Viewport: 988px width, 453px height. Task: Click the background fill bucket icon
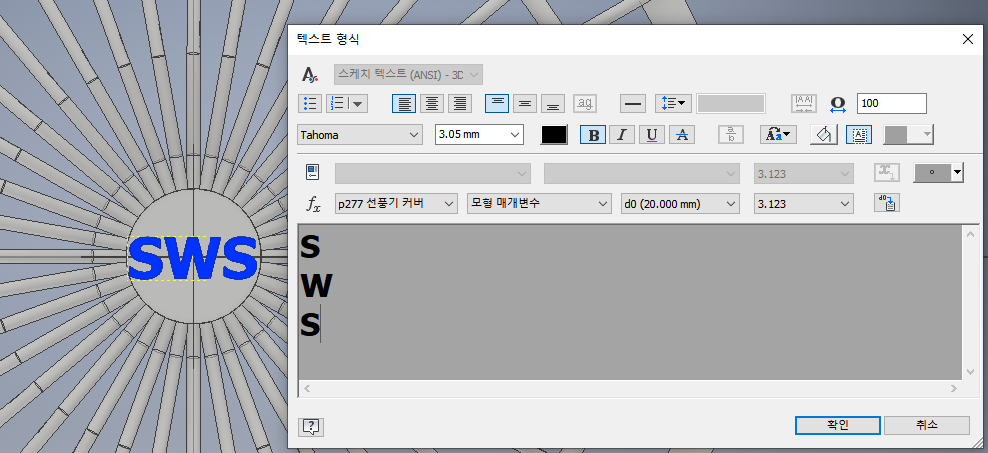click(x=823, y=135)
